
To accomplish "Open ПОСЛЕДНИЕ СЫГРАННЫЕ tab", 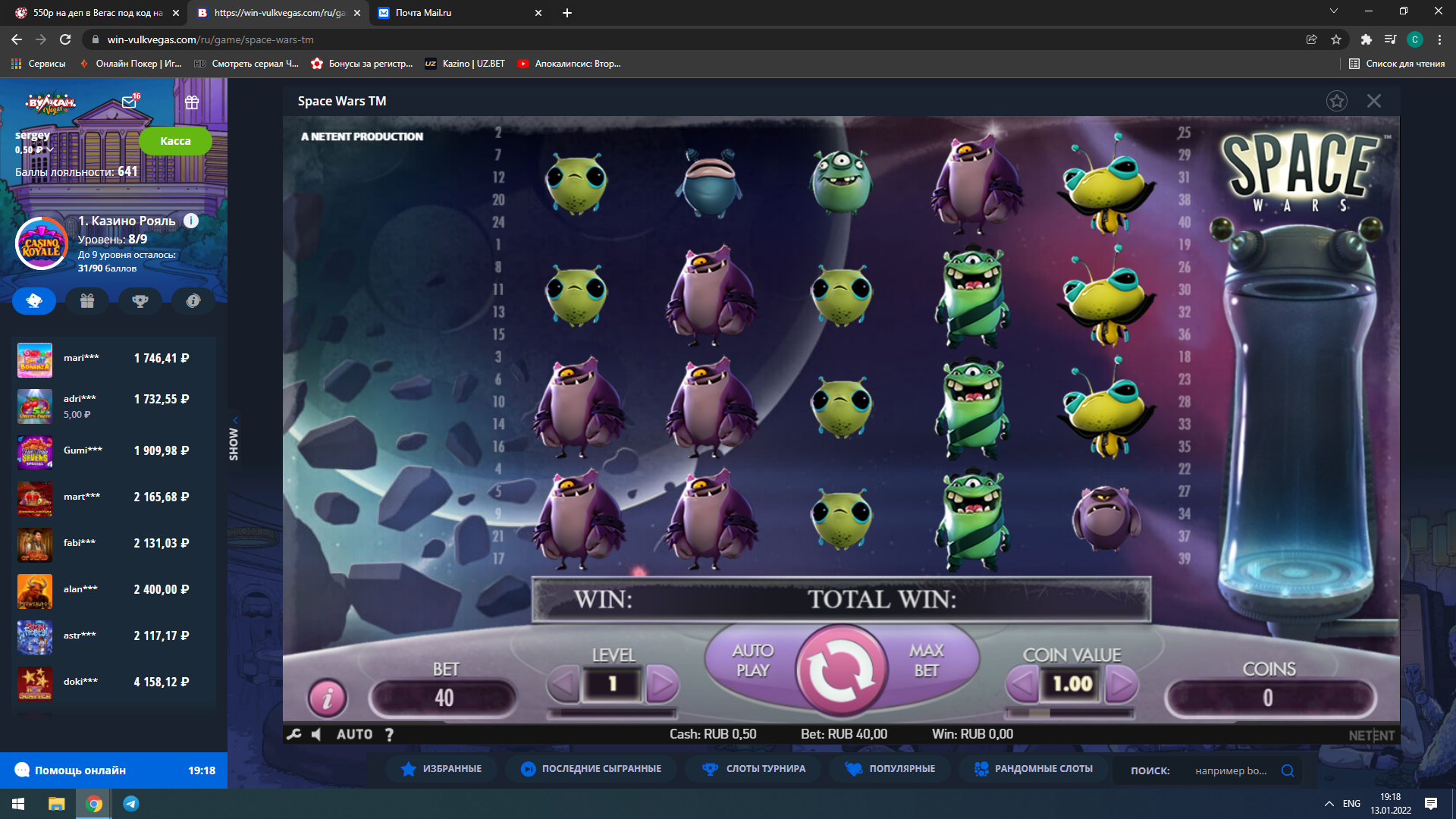I will tap(591, 769).
